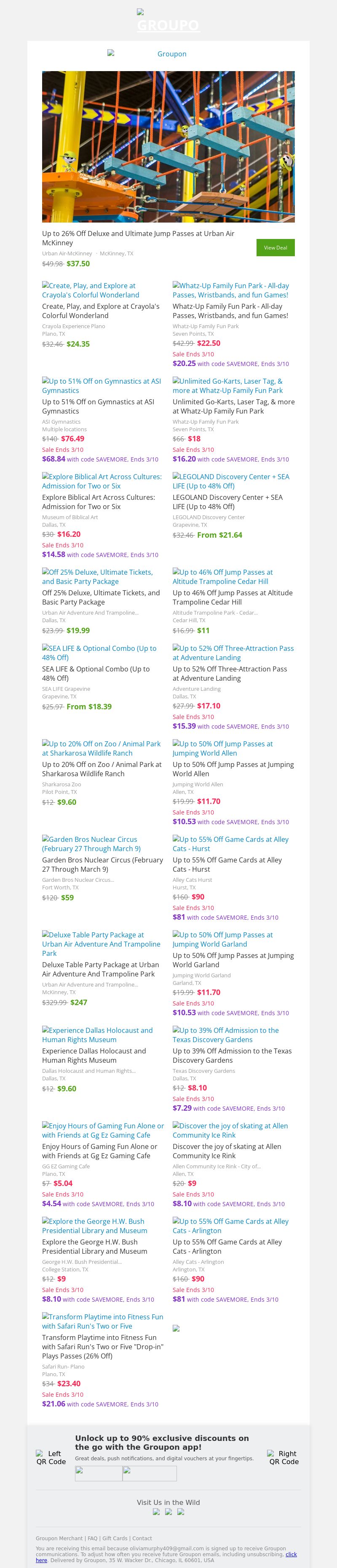337x1568 pixels.
Task: Go to the Gift Cards footer link
Action: tap(115, 1538)
